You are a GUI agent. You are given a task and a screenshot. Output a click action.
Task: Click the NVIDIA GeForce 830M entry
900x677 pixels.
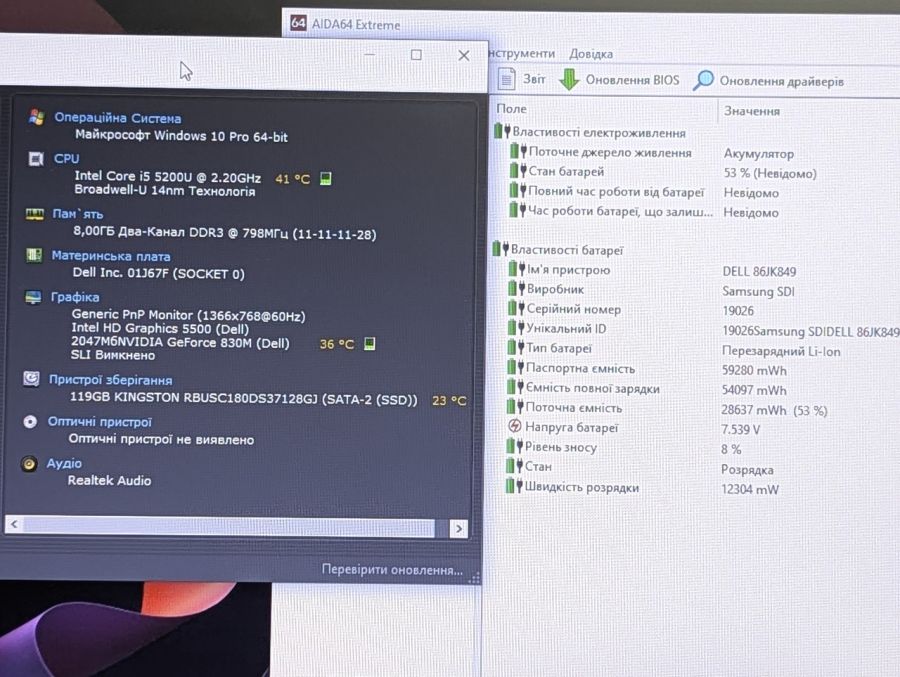click(x=180, y=342)
